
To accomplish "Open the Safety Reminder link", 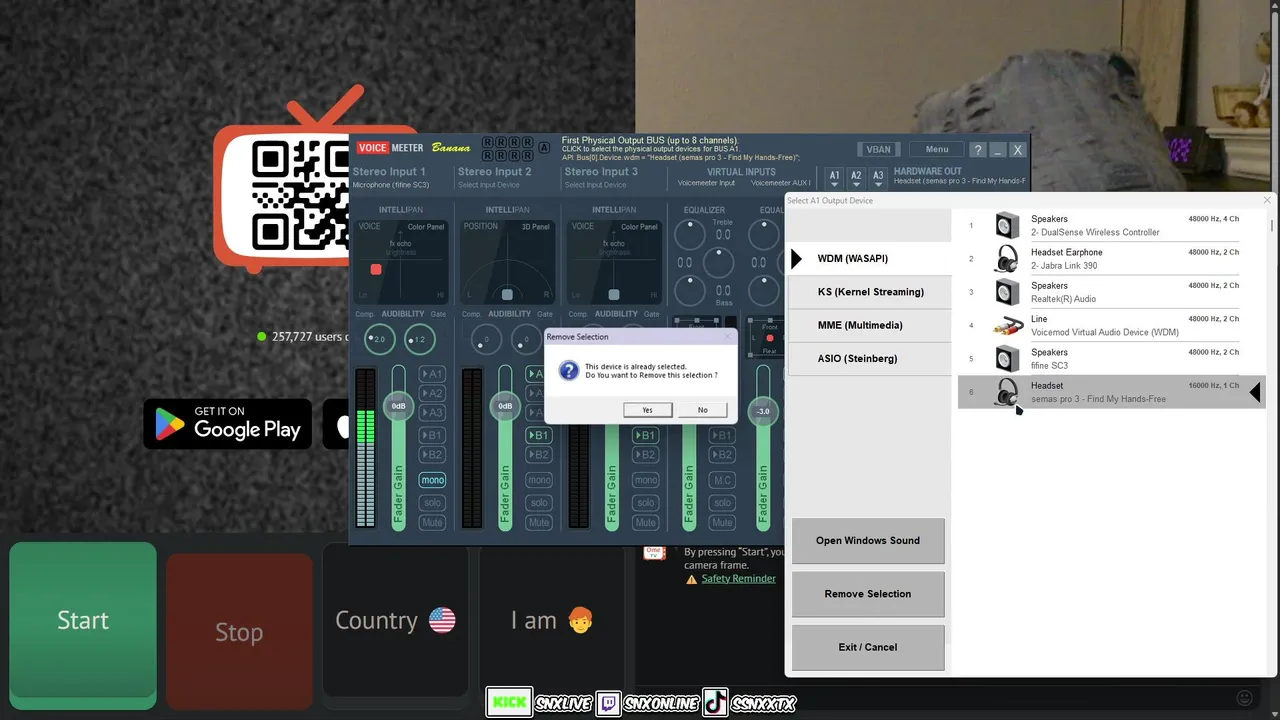I will coord(738,579).
